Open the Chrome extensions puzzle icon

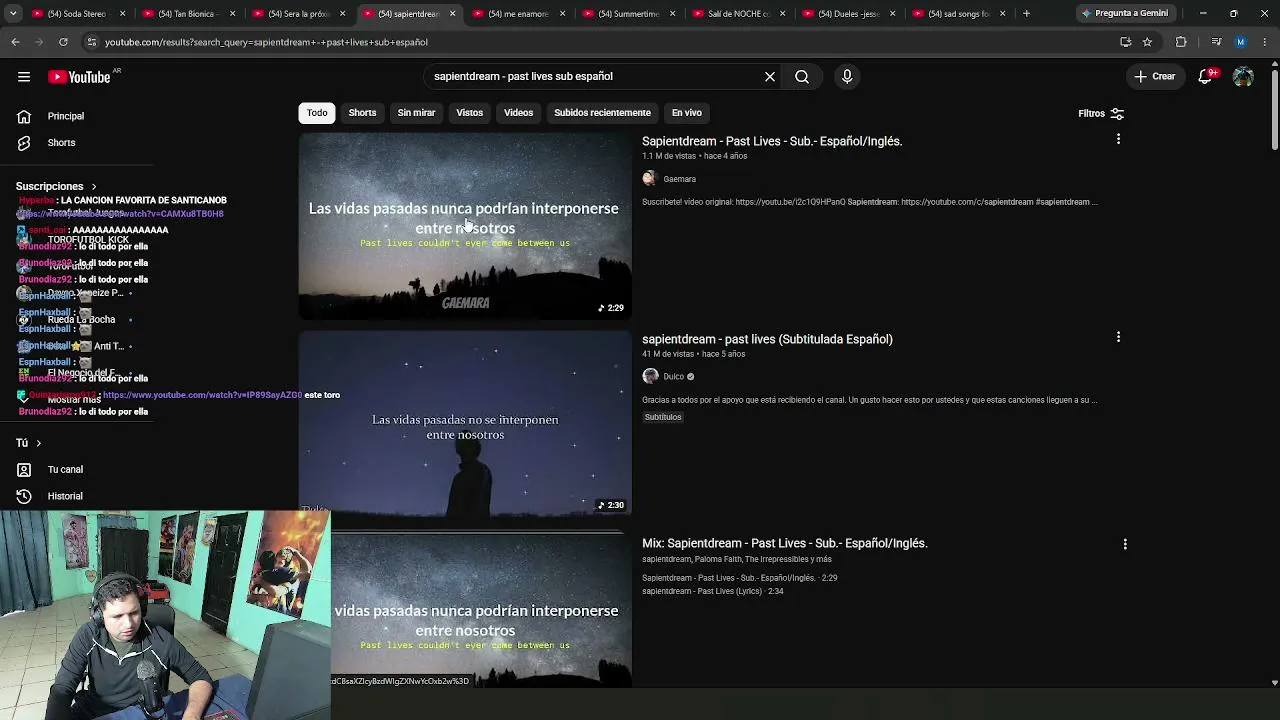1181,42
